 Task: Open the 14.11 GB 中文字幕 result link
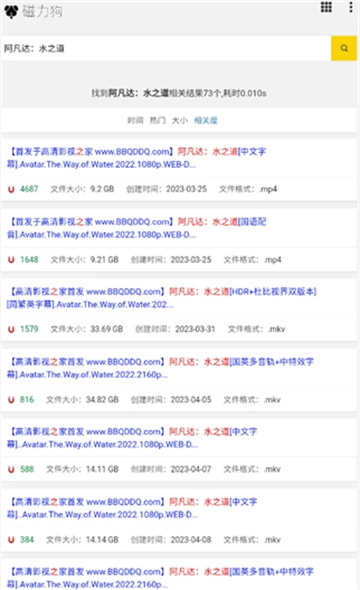pos(132,438)
